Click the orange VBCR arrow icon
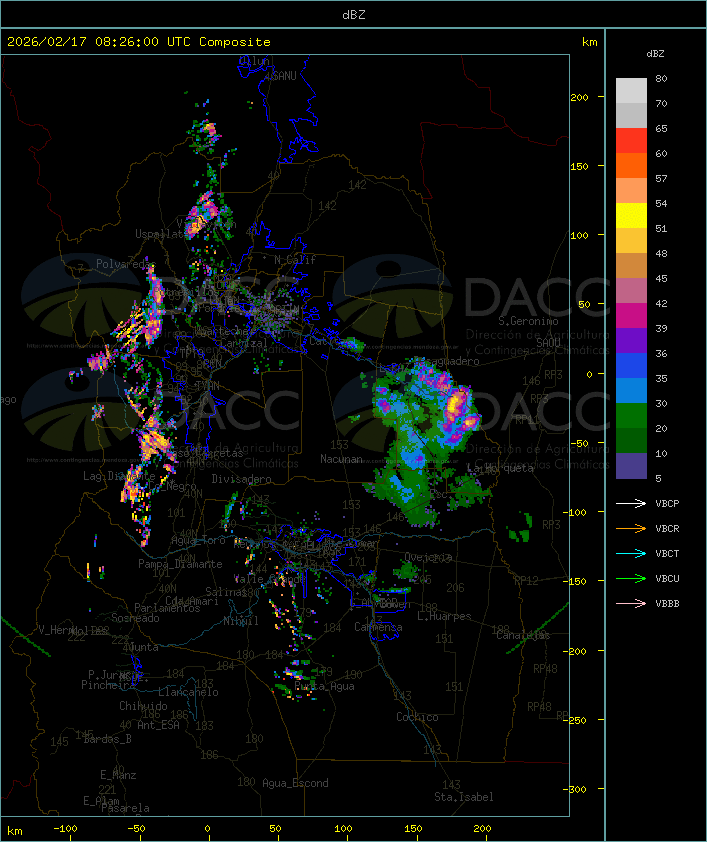 tap(631, 529)
